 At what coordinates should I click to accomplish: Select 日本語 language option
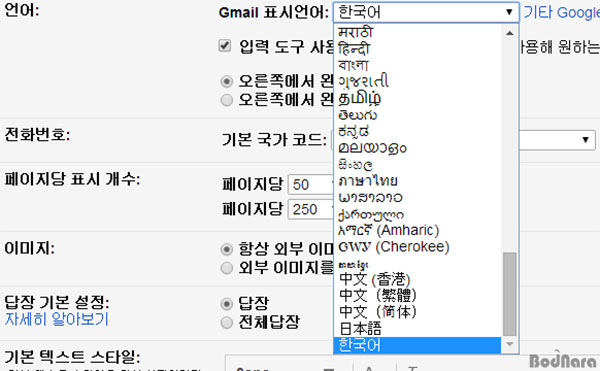360,329
